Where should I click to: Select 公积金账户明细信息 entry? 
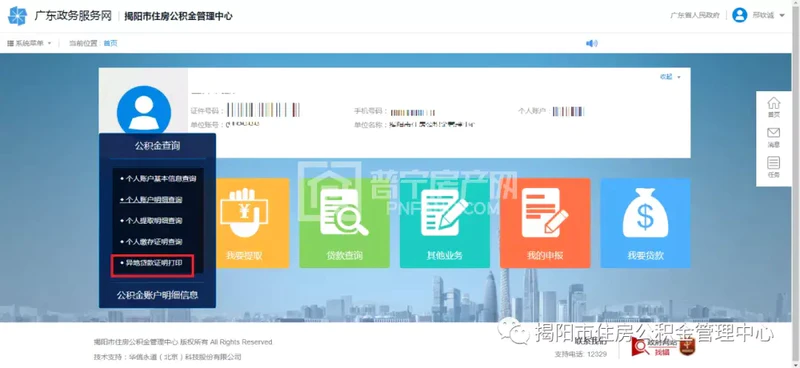(x=157, y=295)
